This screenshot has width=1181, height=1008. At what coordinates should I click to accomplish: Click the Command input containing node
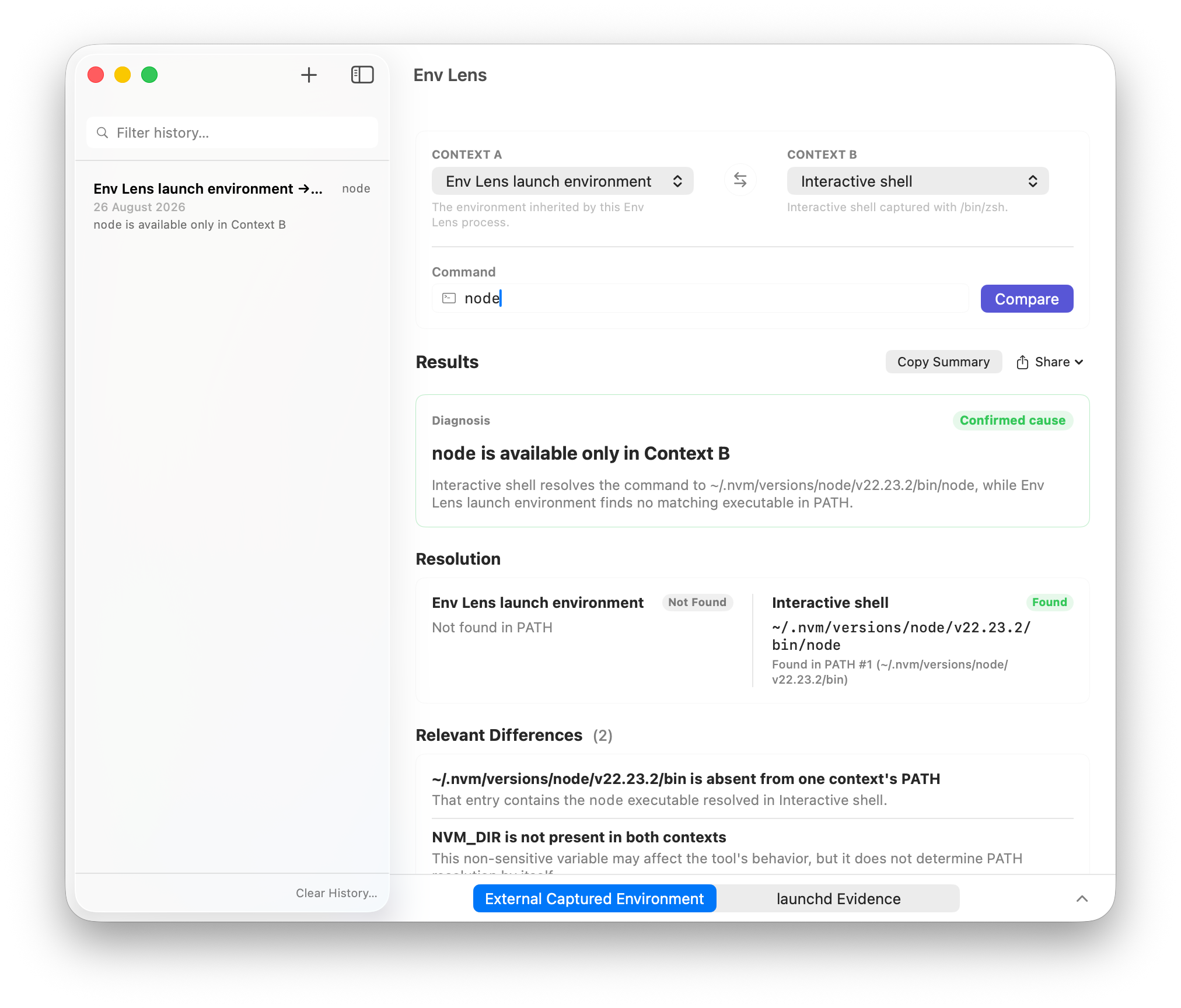click(x=700, y=299)
